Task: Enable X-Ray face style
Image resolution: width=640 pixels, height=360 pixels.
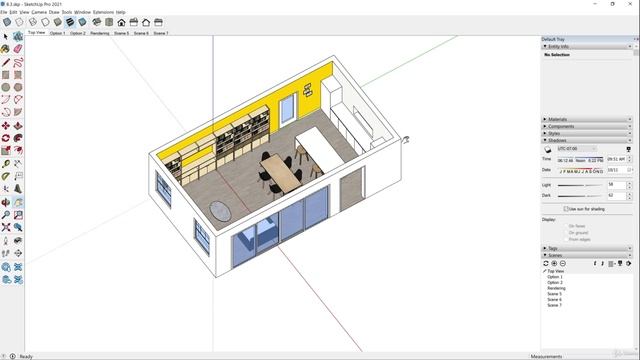Action: (7, 22)
